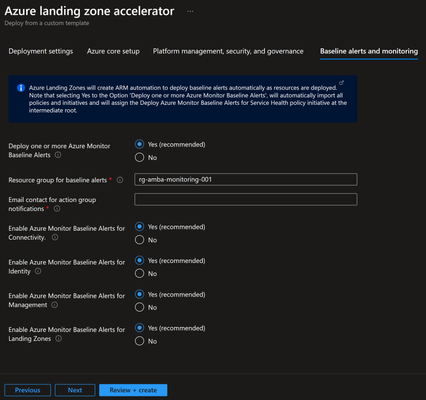Open Platform management, security, and governance tab

[x=228, y=51]
